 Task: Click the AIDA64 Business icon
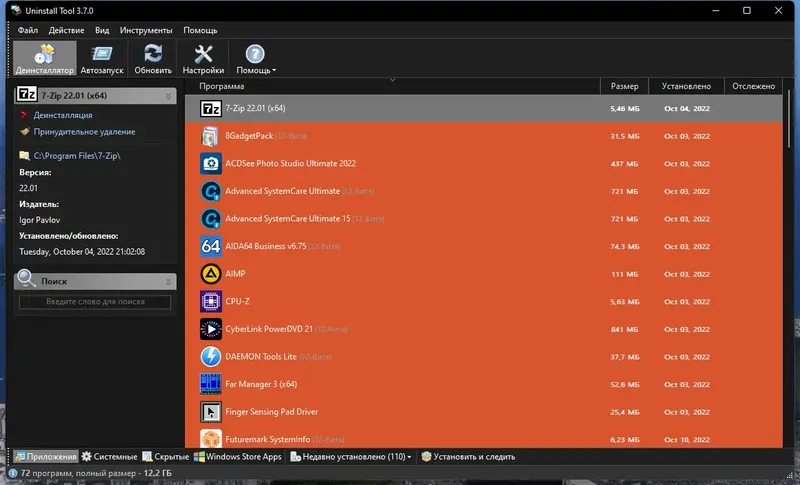point(211,246)
